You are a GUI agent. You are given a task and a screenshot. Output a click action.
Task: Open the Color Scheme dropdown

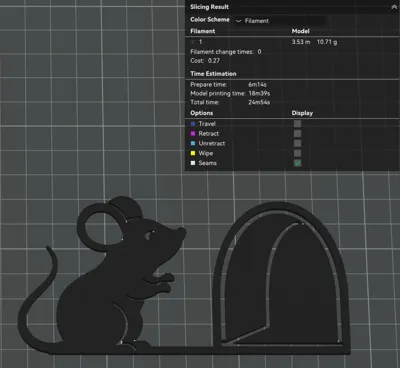[x=280, y=21]
